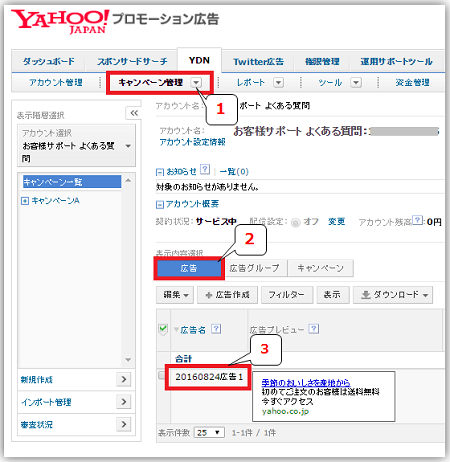Open help icon next to アカウント残高
Image resolution: width=450 pixels, height=462 pixels.
pyautogui.click(x=417, y=220)
